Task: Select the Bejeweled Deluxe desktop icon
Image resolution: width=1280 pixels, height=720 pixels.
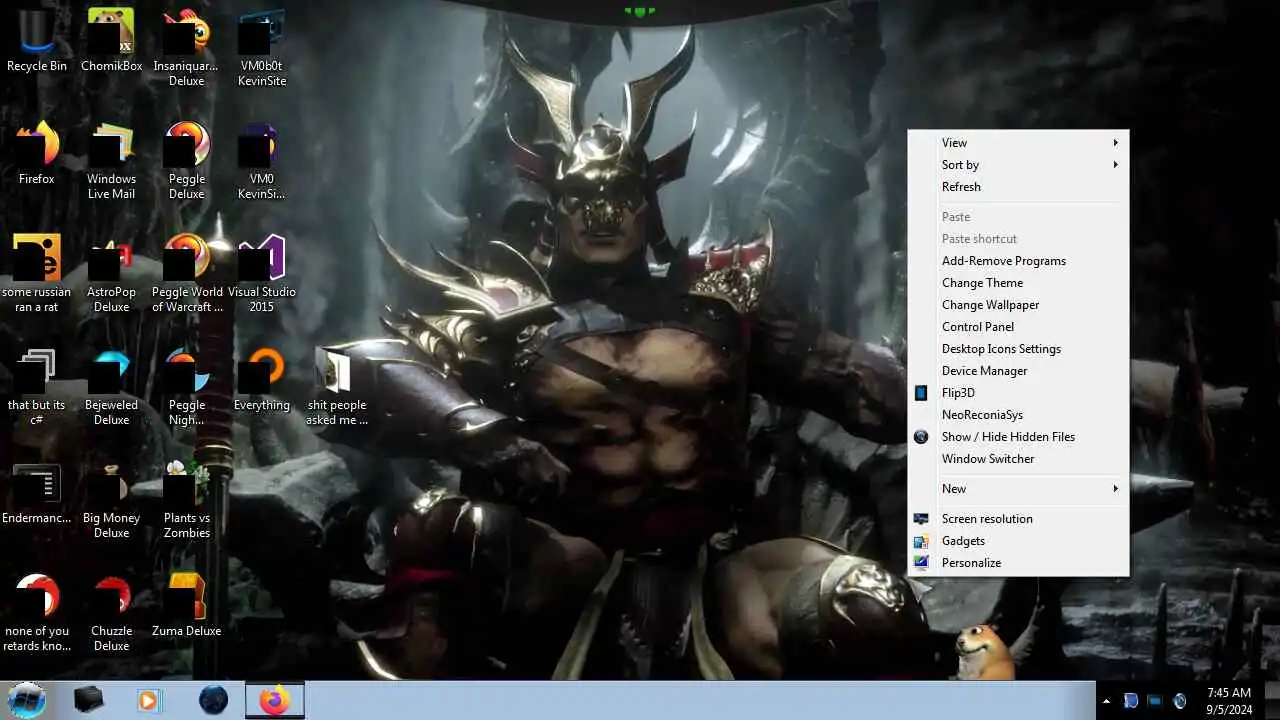Action: click(x=111, y=386)
